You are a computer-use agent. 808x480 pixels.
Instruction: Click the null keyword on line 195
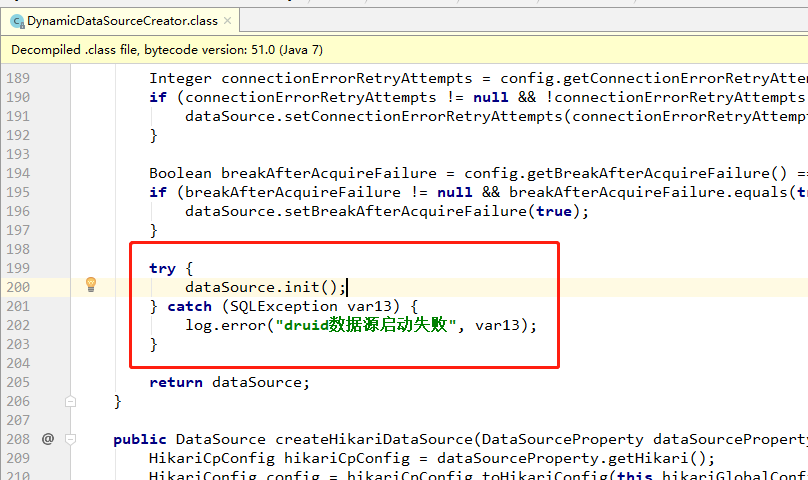(x=454, y=192)
